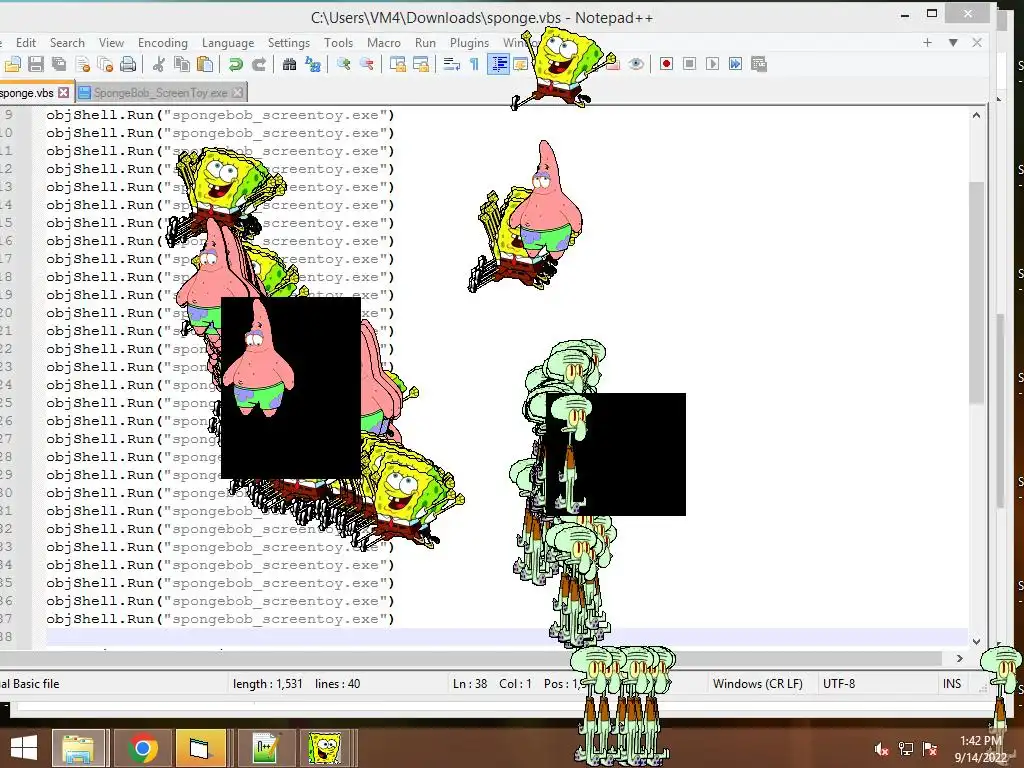Select SpongeBob ScreenToy icon on taskbar
Image resolution: width=1024 pixels, height=768 pixels.
325,748
